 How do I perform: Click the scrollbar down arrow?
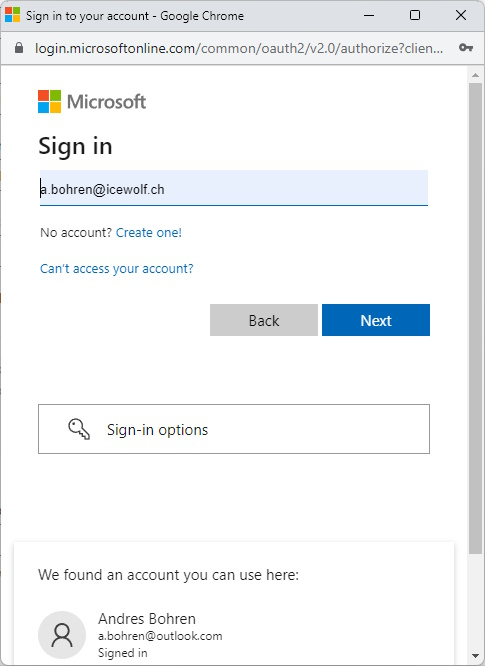(475, 656)
